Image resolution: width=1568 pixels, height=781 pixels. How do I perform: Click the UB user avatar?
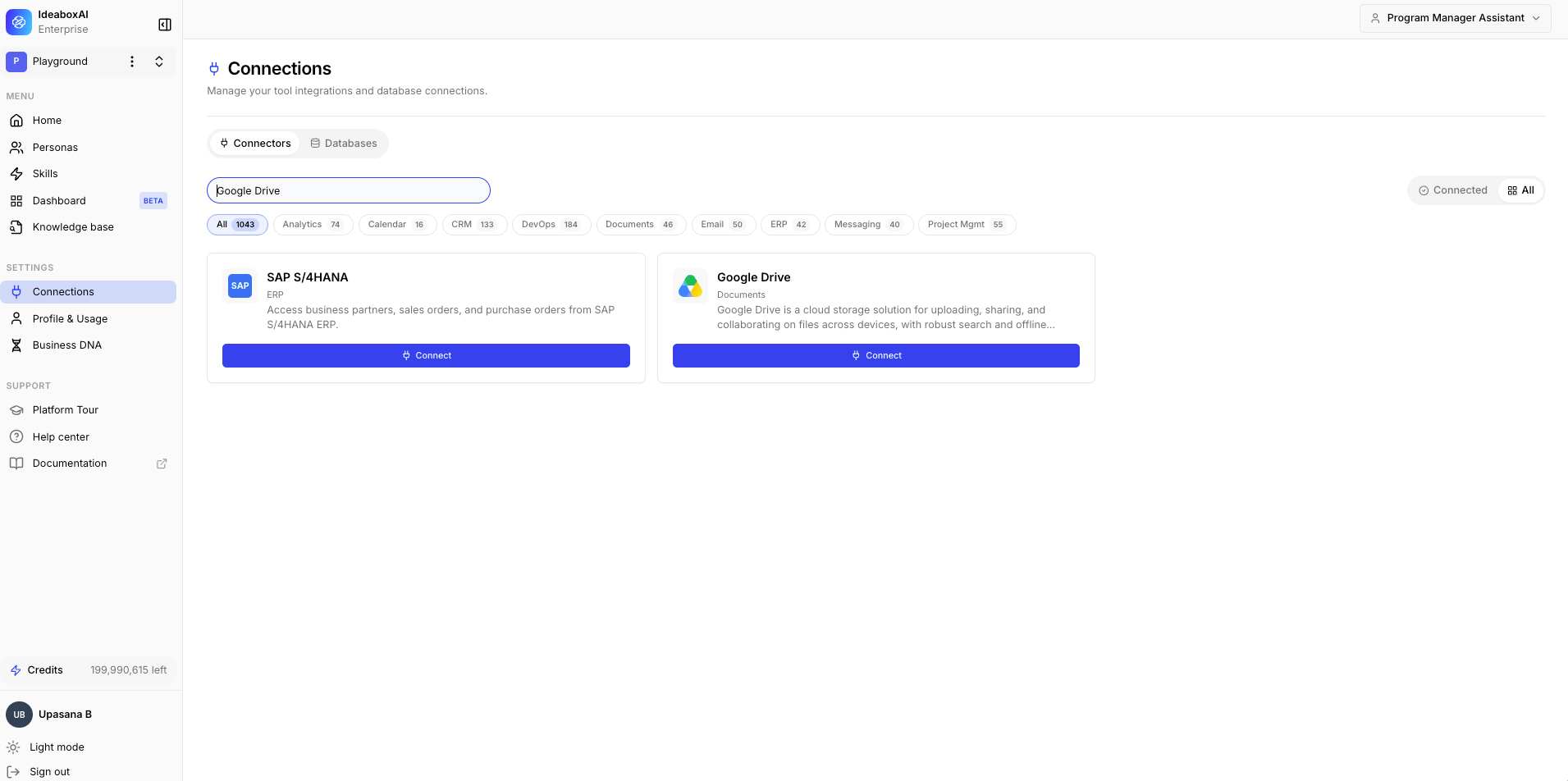(x=19, y=715)
